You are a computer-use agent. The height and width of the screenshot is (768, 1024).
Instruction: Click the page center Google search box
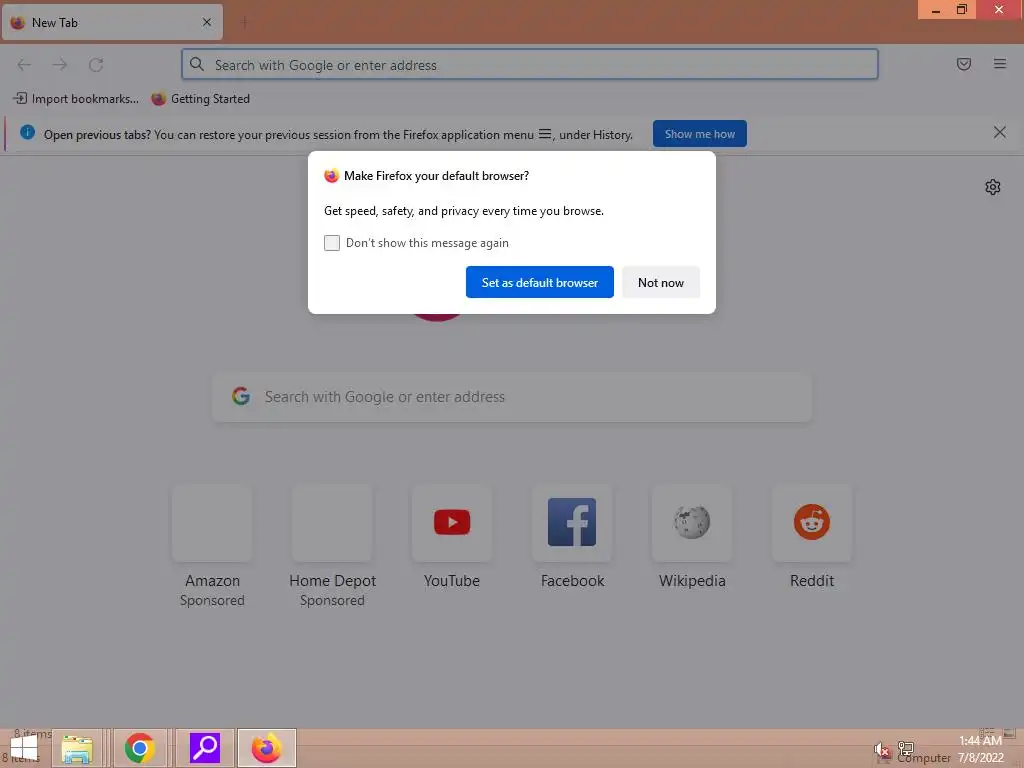coord(512,397)
